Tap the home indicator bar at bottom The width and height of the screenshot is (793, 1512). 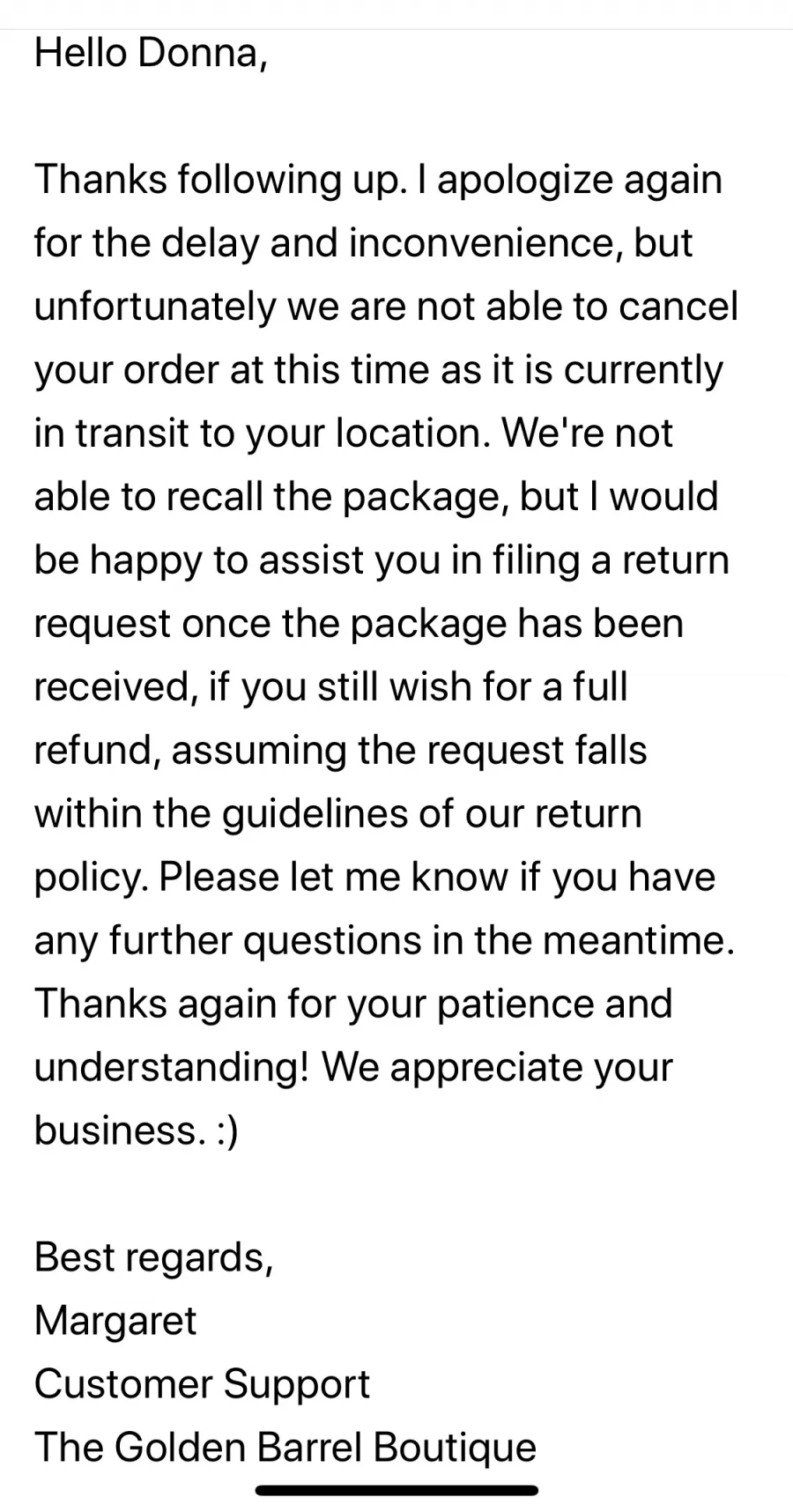[396, 1490]
